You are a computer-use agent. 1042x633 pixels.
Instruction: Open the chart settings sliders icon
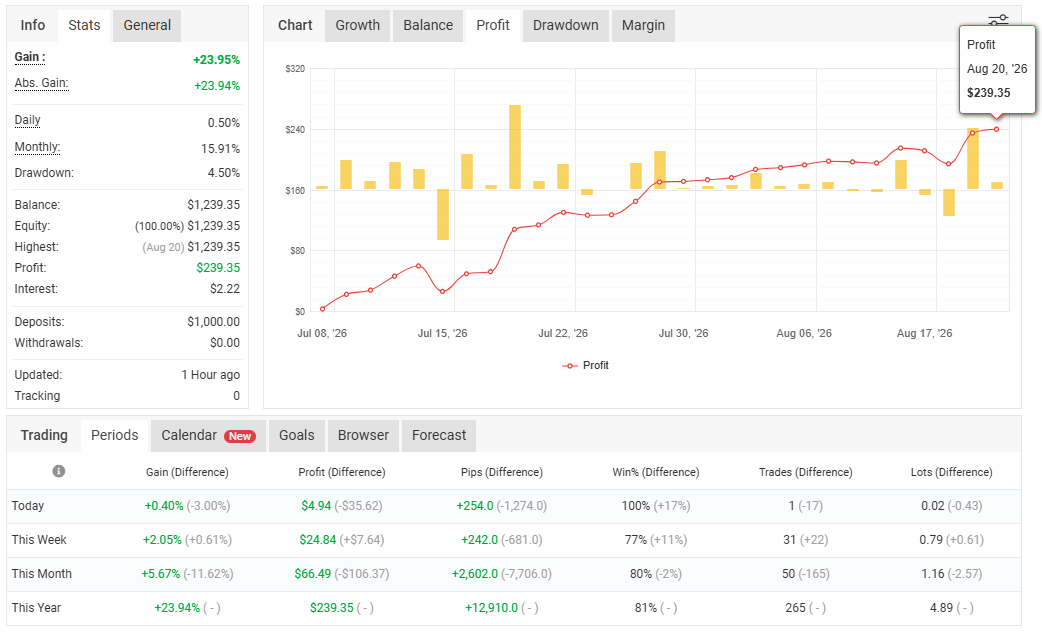[x=998, y=19]
